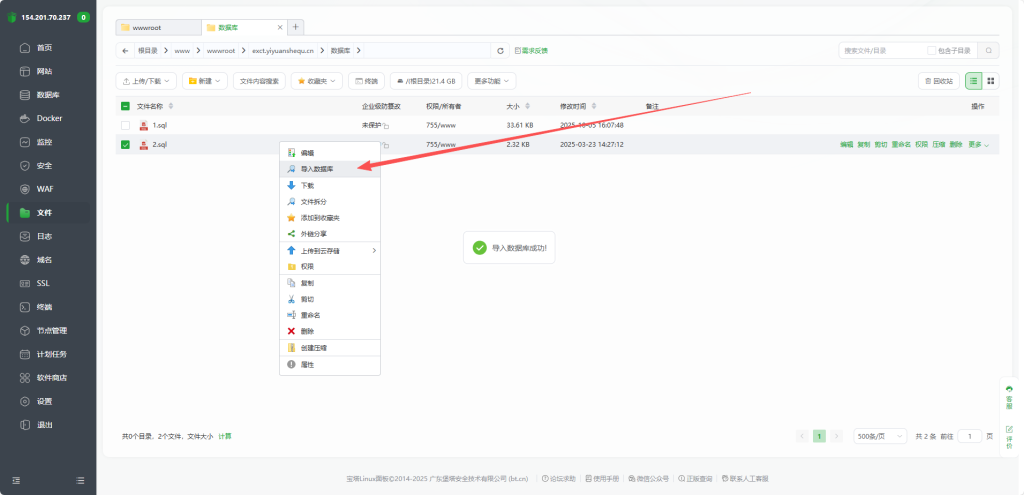Enable the 包含子目录 checkbox
Screen dimensions: 1024x495
(x=932, y=50)
